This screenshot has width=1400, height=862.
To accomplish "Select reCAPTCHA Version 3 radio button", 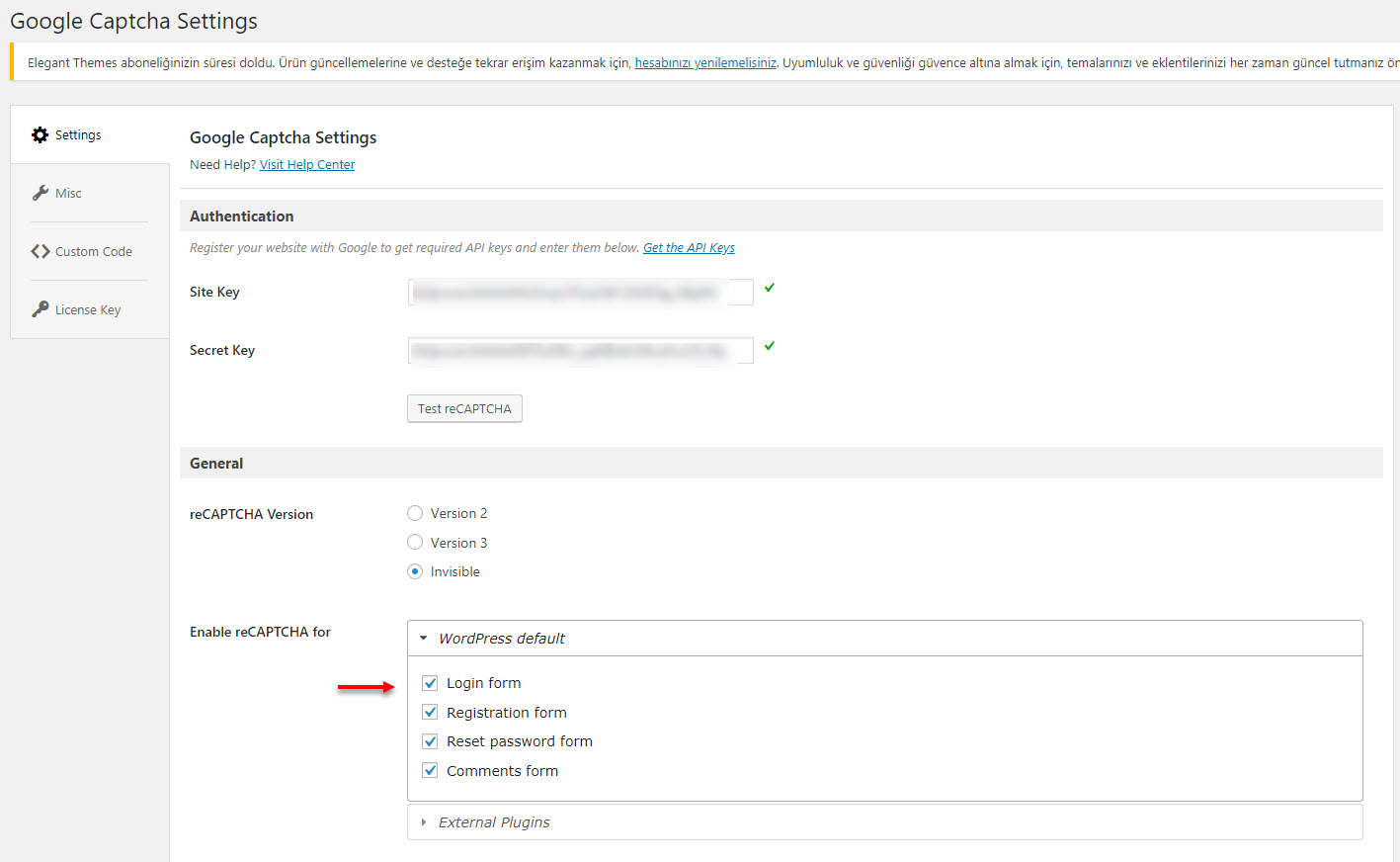I will [415, 543].
